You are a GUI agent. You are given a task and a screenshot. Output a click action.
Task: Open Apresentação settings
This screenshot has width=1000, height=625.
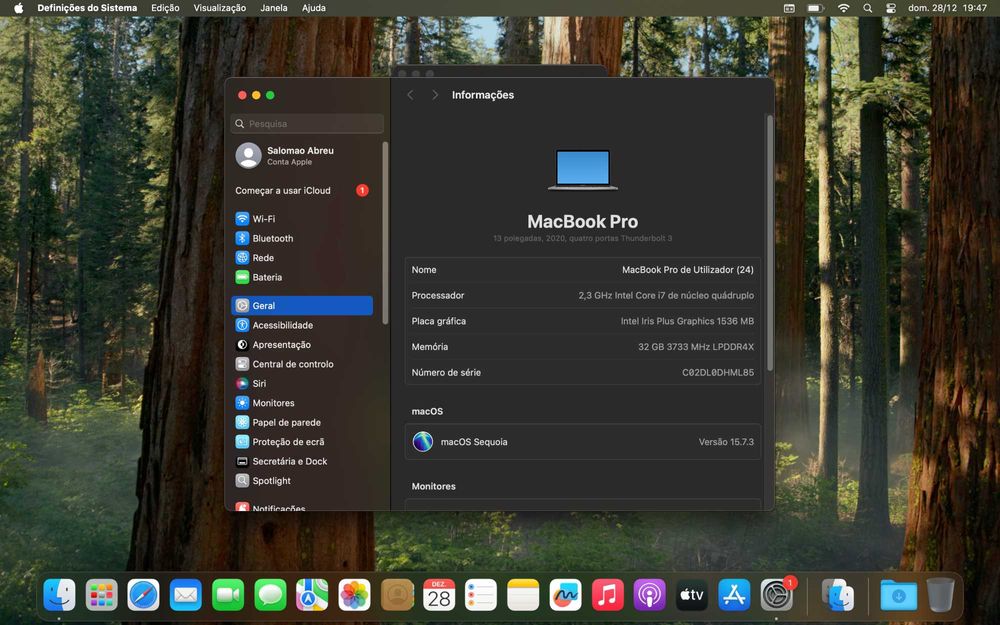tap(302, 344)
